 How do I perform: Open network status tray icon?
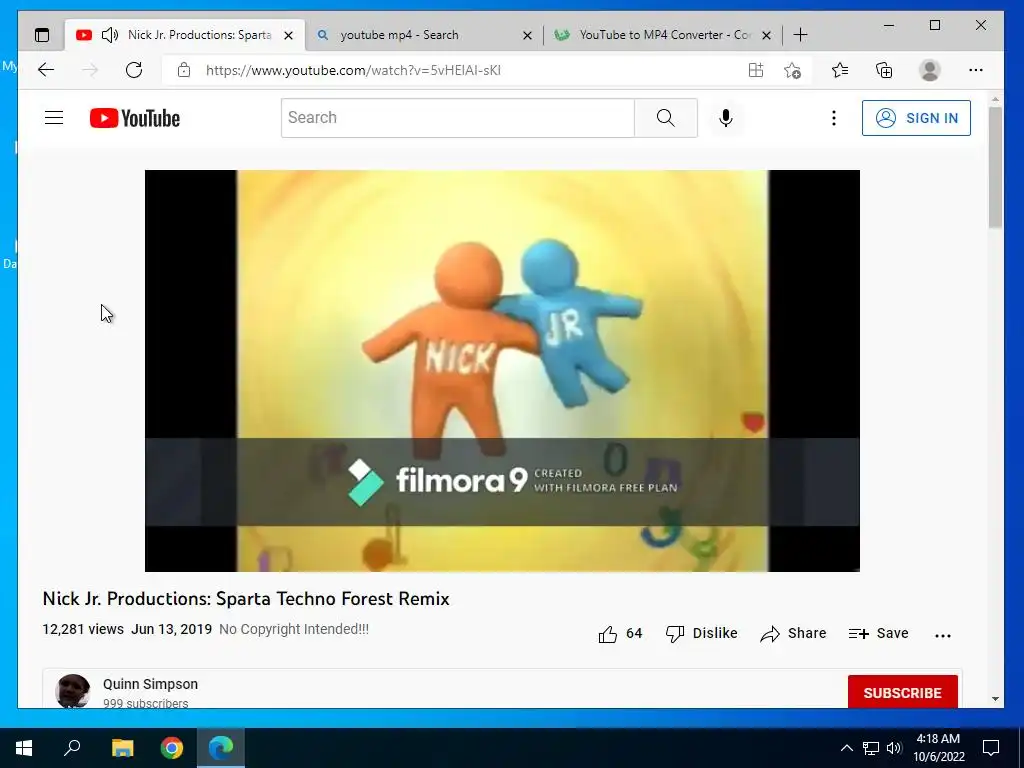point(871,748)
